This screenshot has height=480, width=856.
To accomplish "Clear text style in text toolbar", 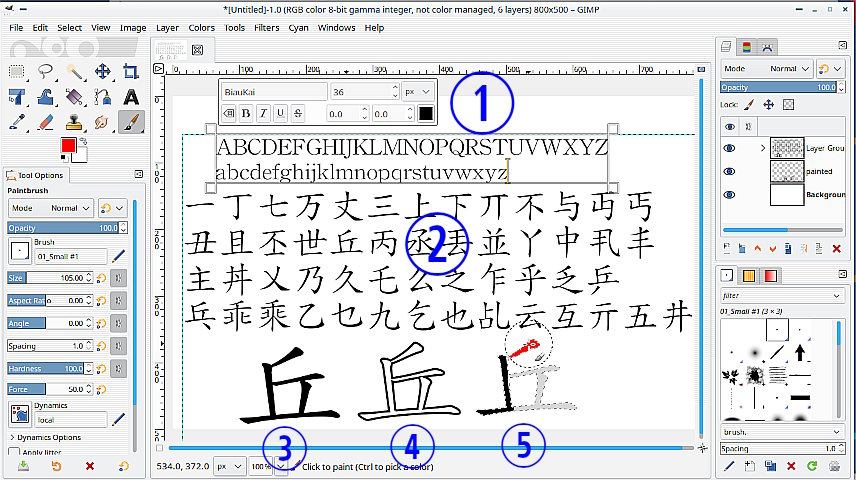I will [x=229, y=113].
